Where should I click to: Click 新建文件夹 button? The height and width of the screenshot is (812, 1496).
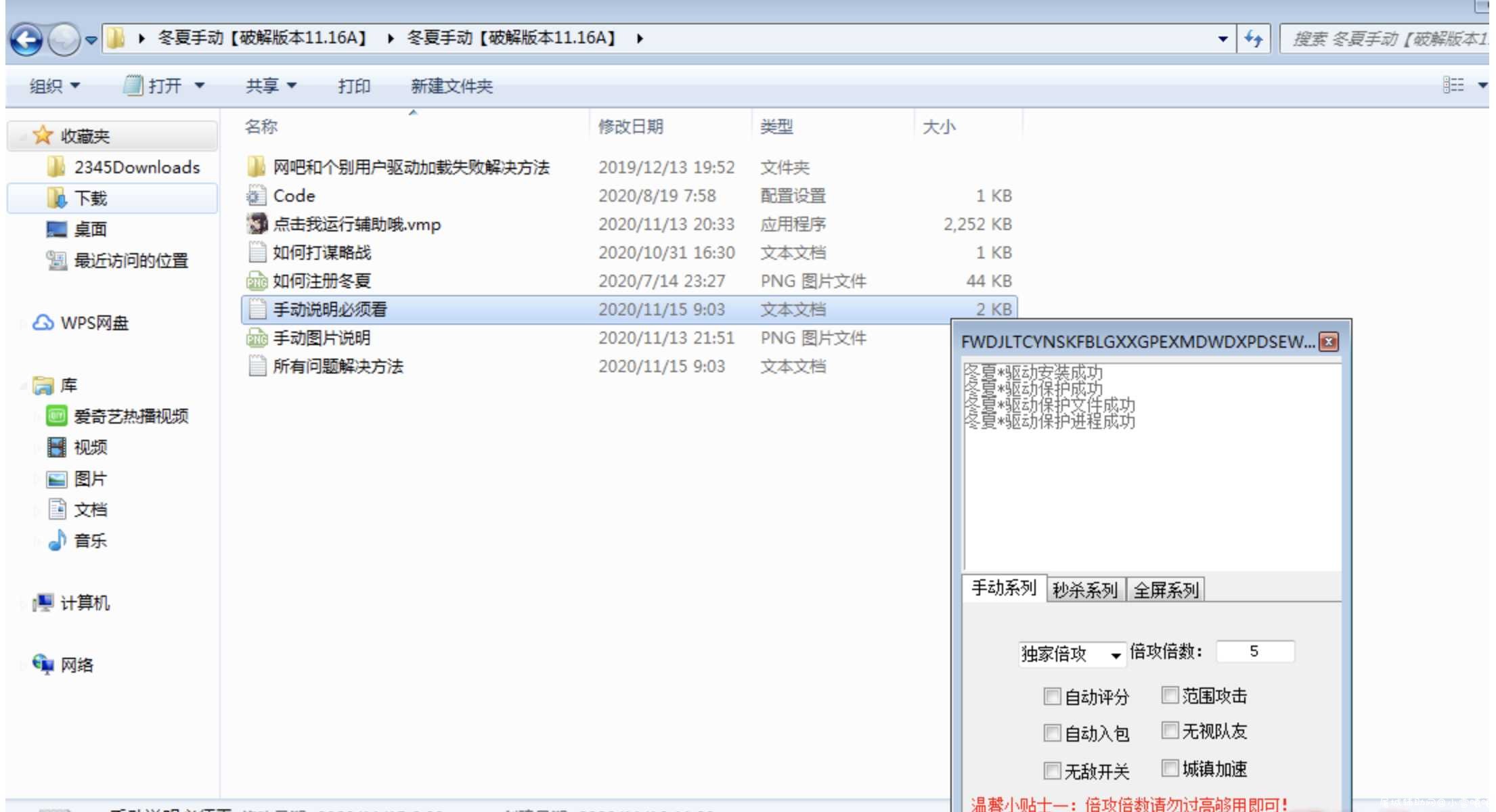tap(452, 86)
